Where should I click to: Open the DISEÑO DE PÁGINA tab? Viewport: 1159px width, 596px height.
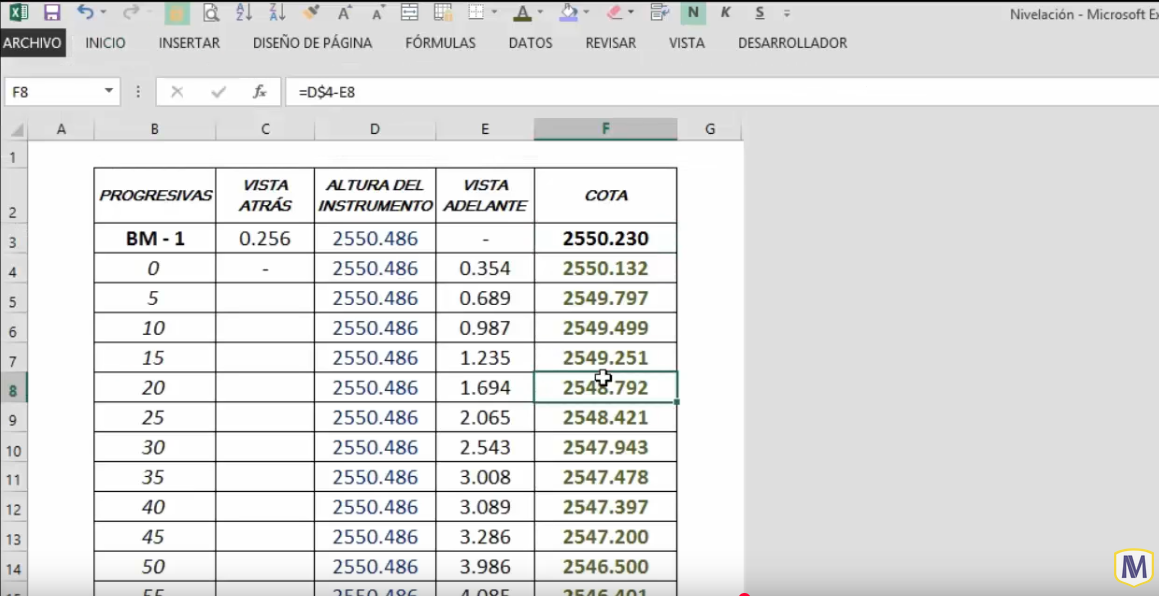point(312,43)
